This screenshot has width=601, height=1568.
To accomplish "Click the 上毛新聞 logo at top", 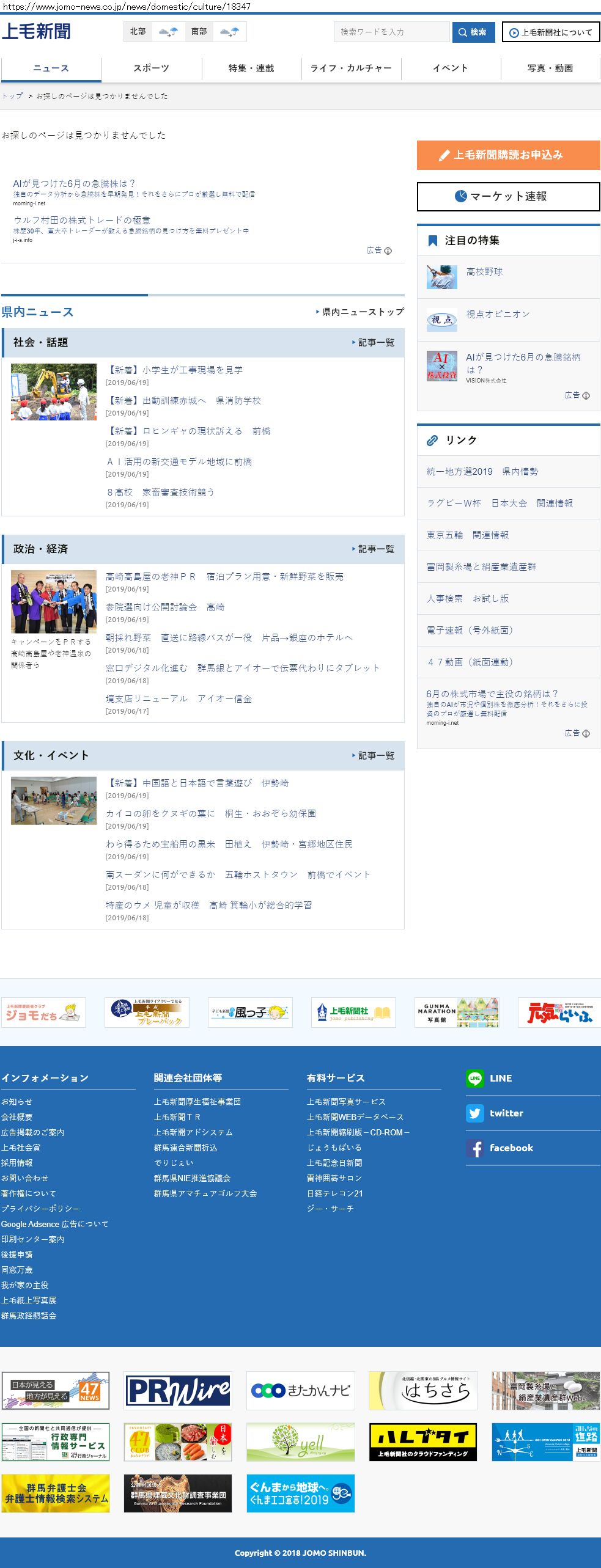I will tap(36, 32).
